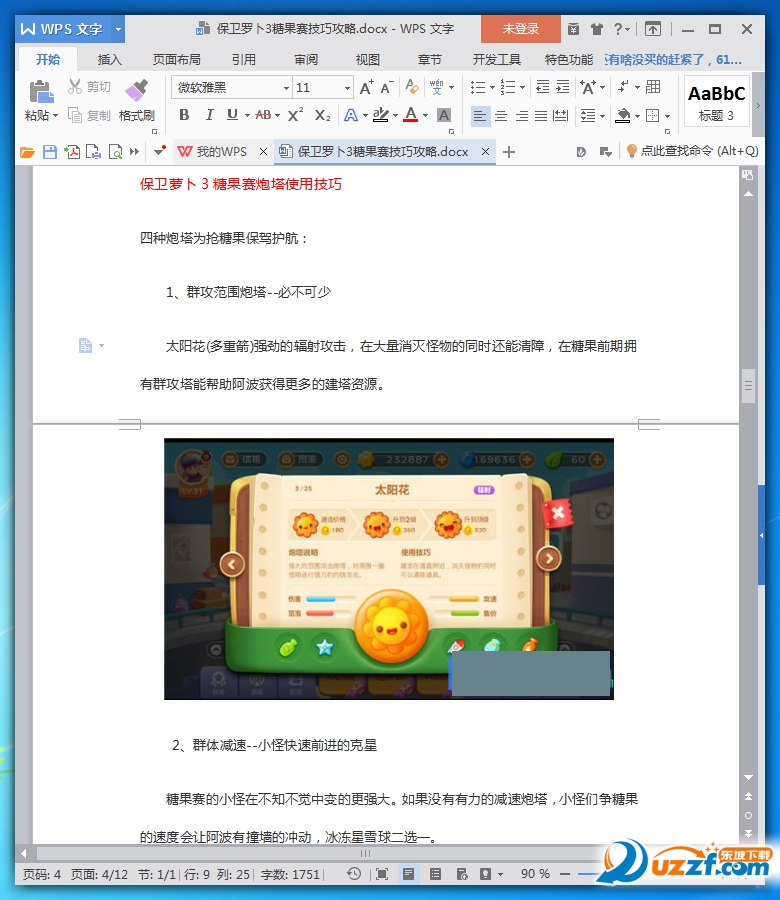Switch to web layout view in status bar
The width and height of the screenshot is (780, 900).
462,874
